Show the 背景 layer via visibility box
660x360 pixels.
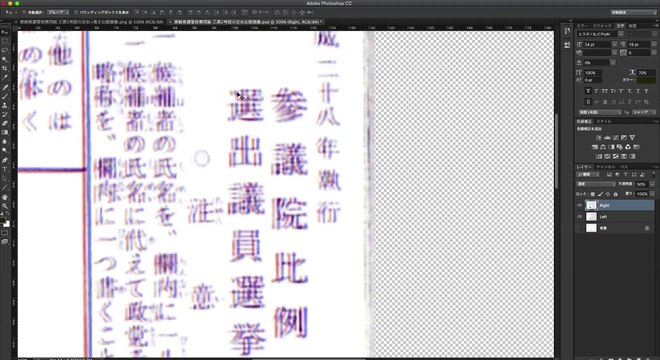[580, 228]
